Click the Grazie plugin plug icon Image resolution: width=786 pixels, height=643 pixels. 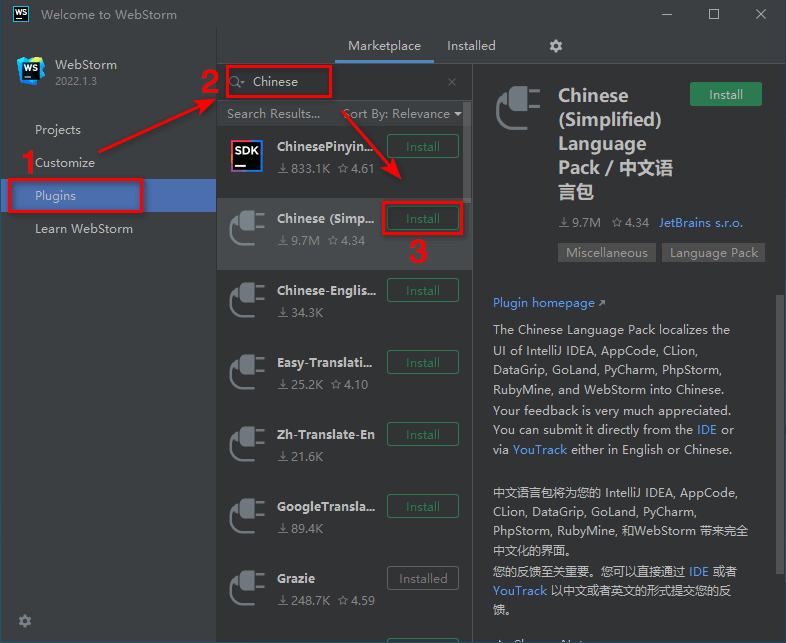tap(247, 588)
